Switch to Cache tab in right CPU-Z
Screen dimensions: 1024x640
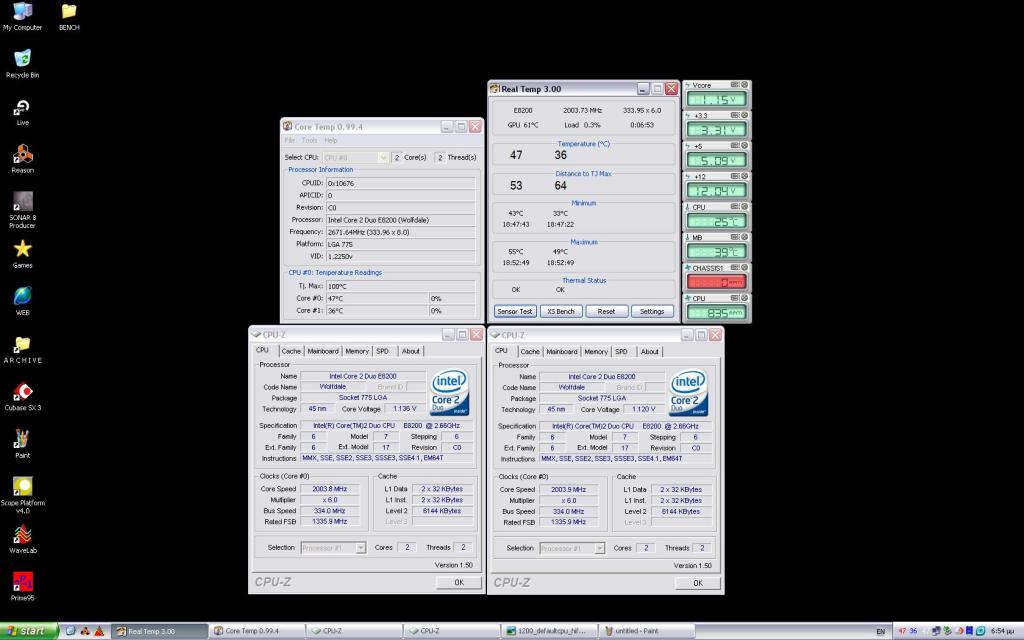pyautogui.click(x=530, y=352)
